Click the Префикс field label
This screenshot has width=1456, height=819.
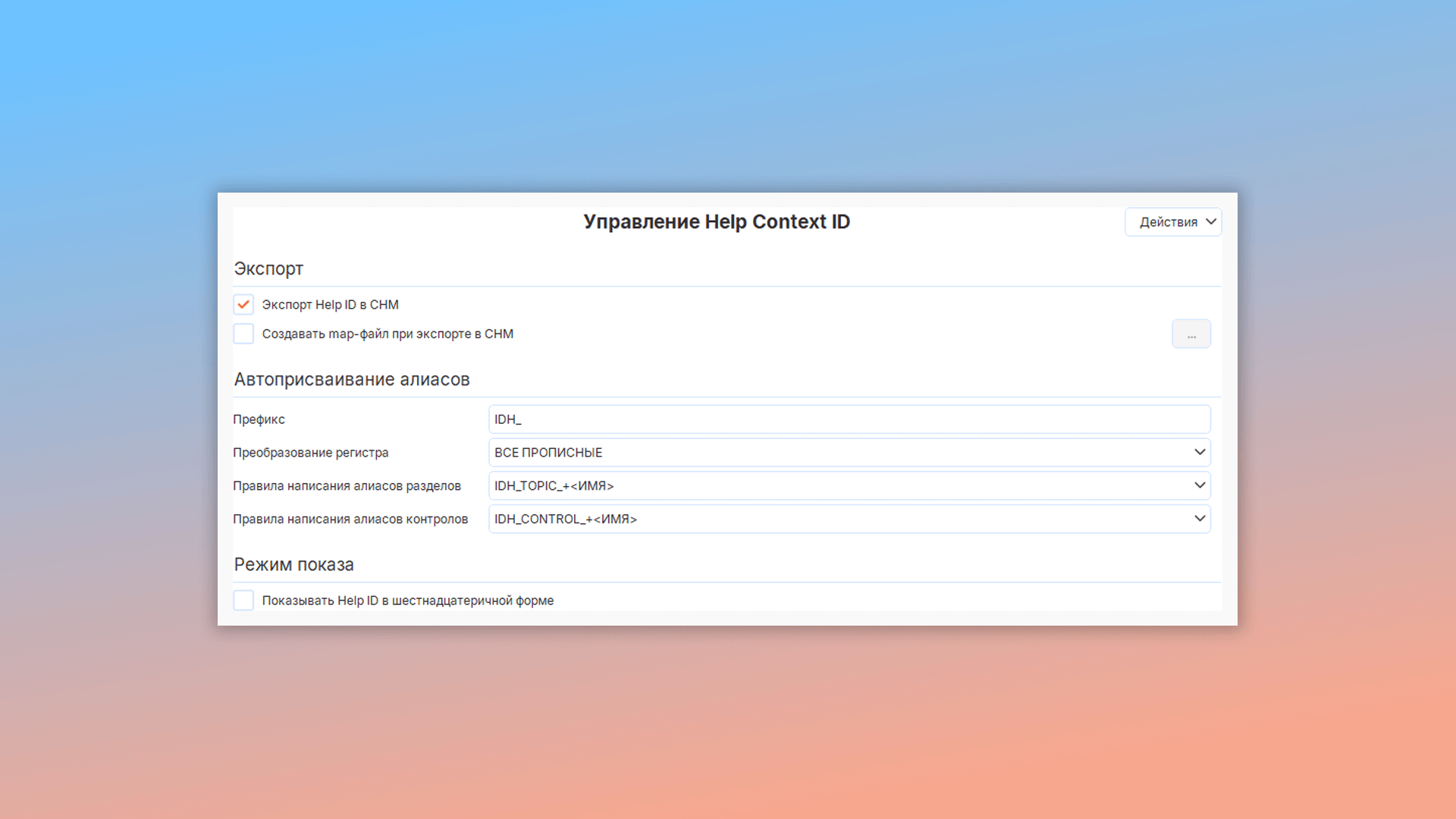point(259,419)
